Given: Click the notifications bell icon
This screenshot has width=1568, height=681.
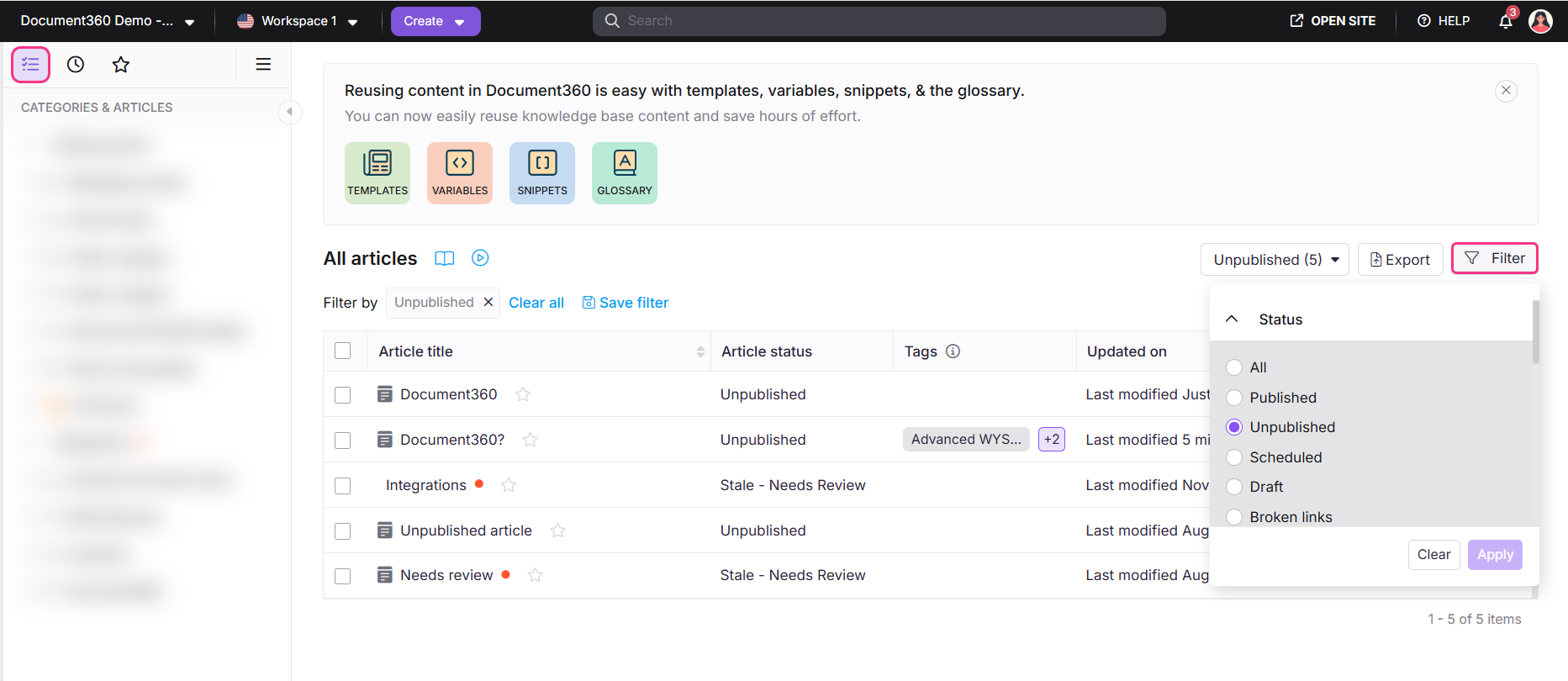Looking at the screenshot, I should [1506, 21].
